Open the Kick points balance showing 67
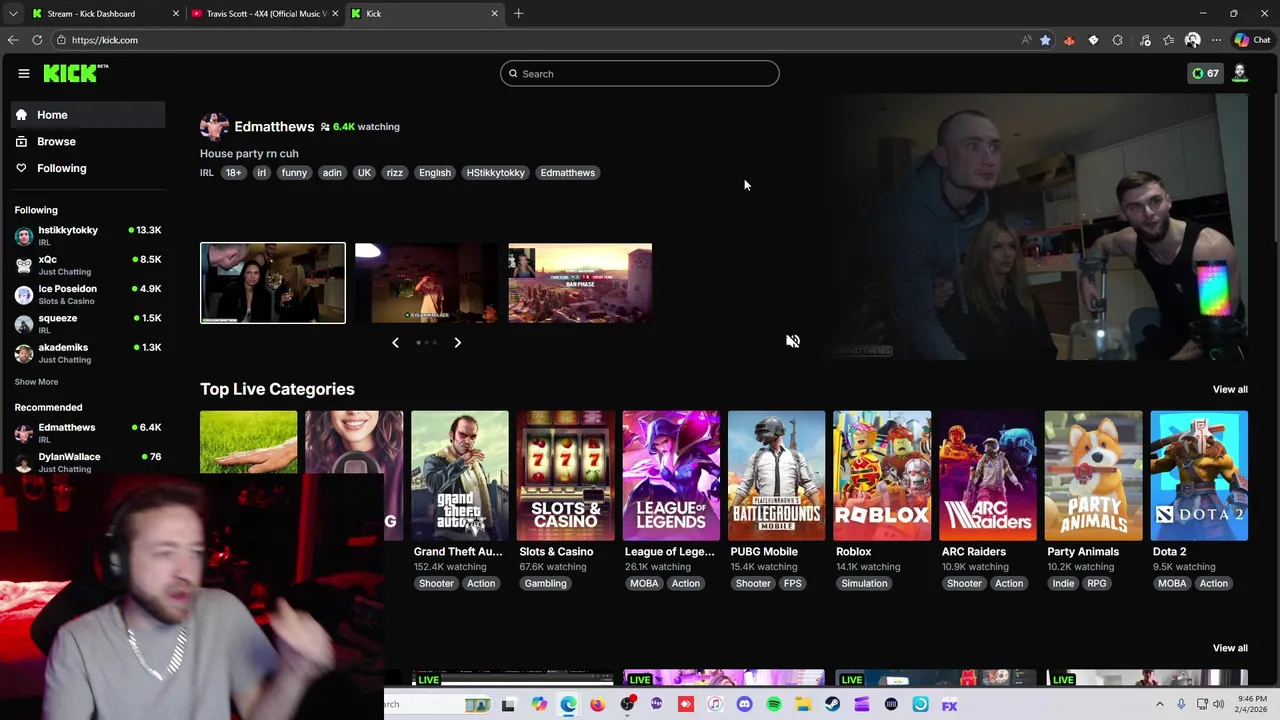The height and width of the screenshot is (720, 1280). [1205, 73]
